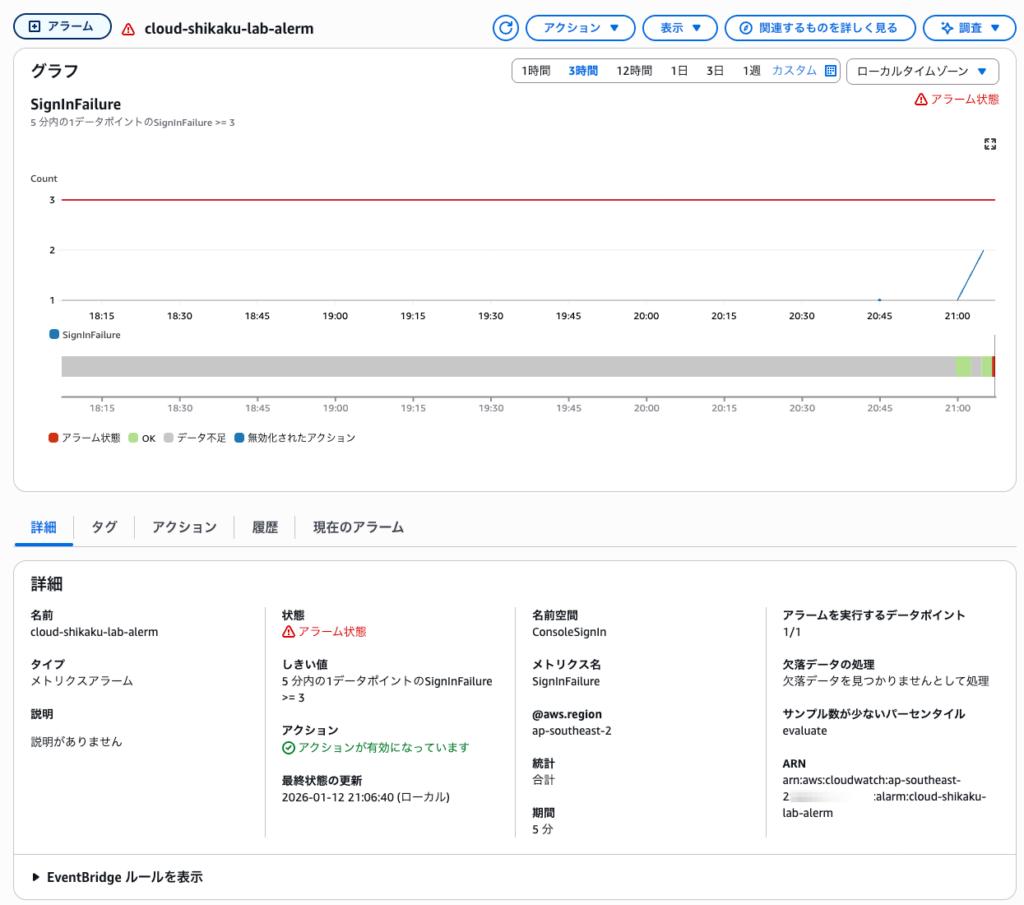1024x905 pixels.
Task: Toggle the SignInFailure legend series swatch
Action: [54, 334]
